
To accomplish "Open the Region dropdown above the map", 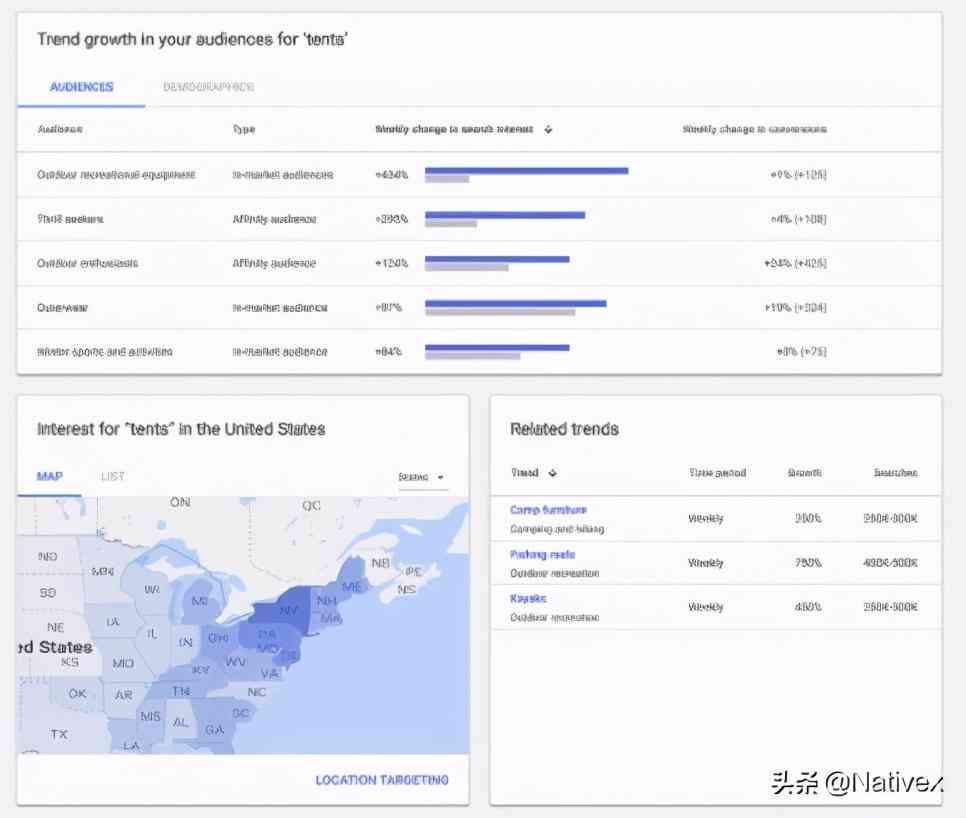I will click(422, 477).
